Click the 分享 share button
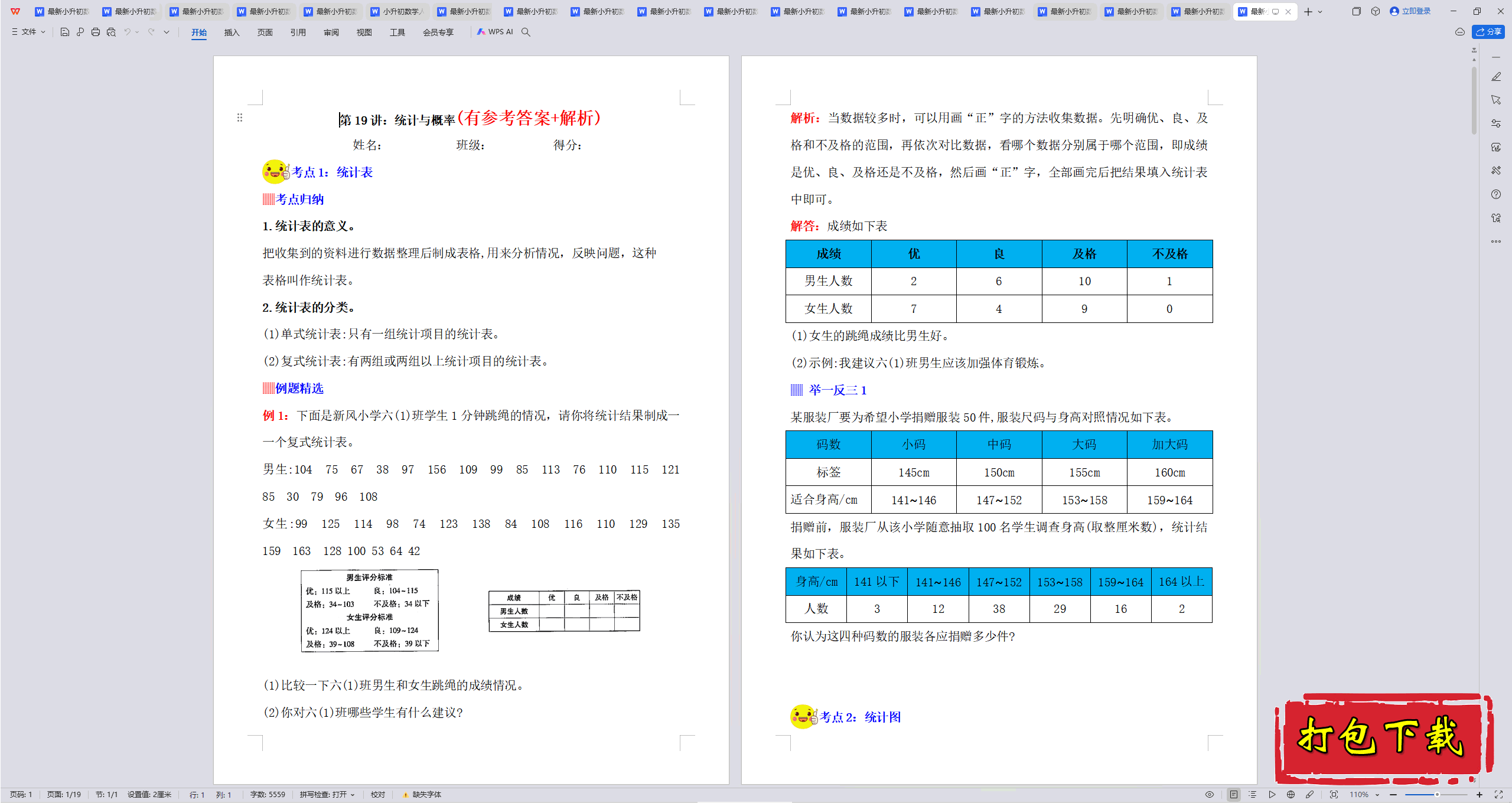Viewport: 1512px width, 803px height. coord(1488,32)
